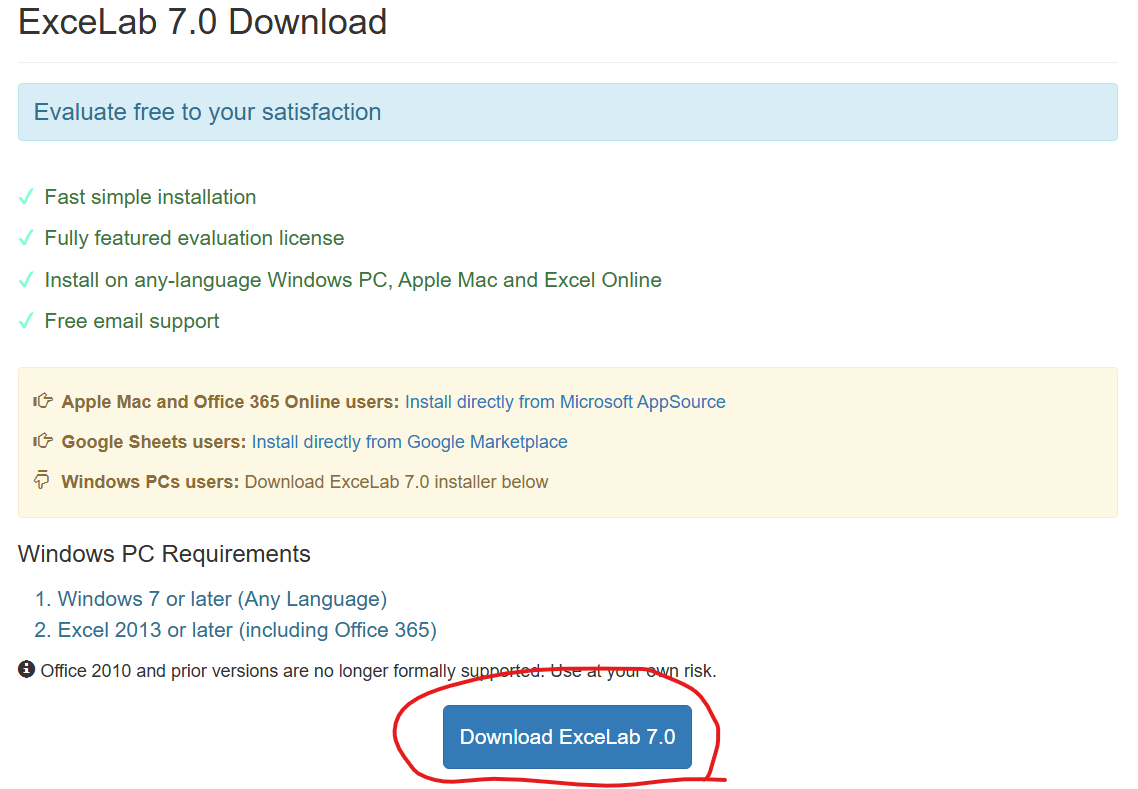Select the Apple Mac and Office 365 Online users label

[x=230, y=402]
